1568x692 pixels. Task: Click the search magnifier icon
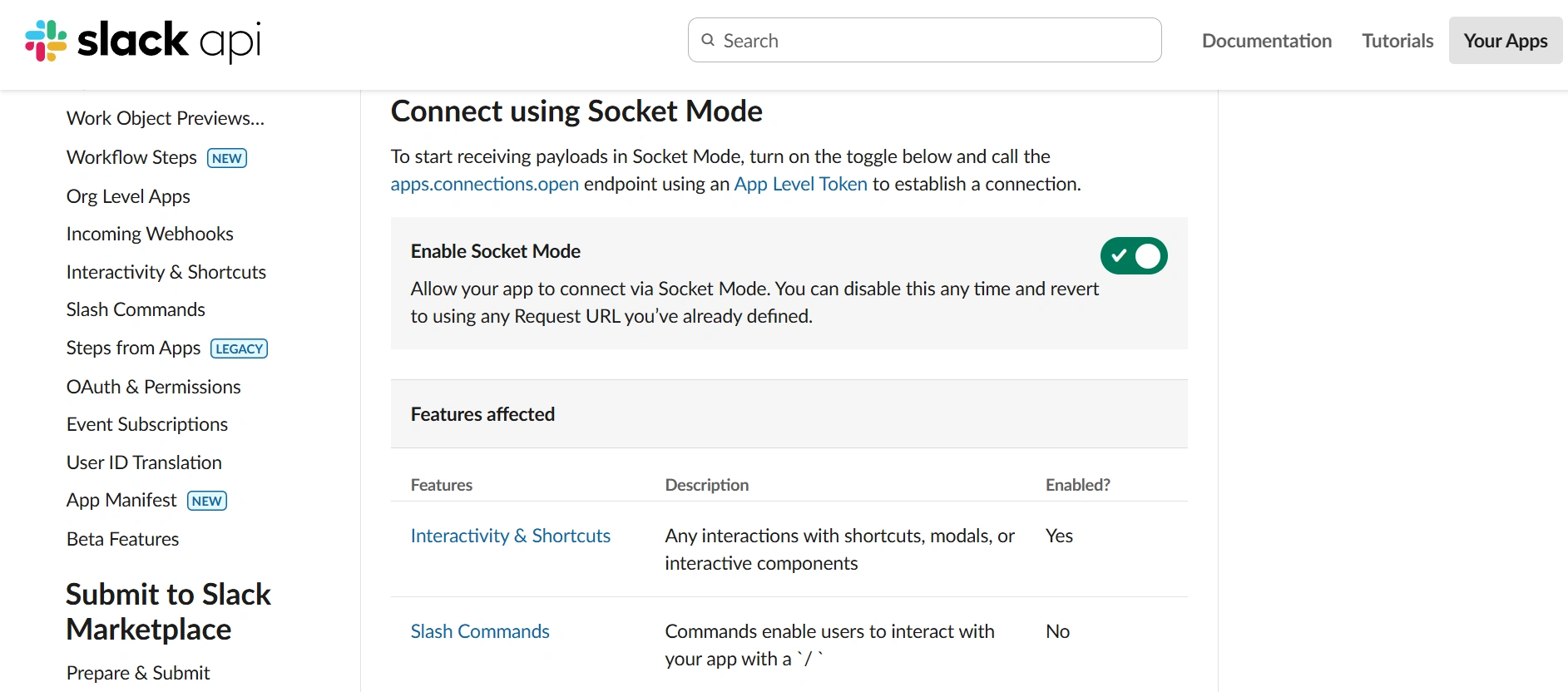708,40
